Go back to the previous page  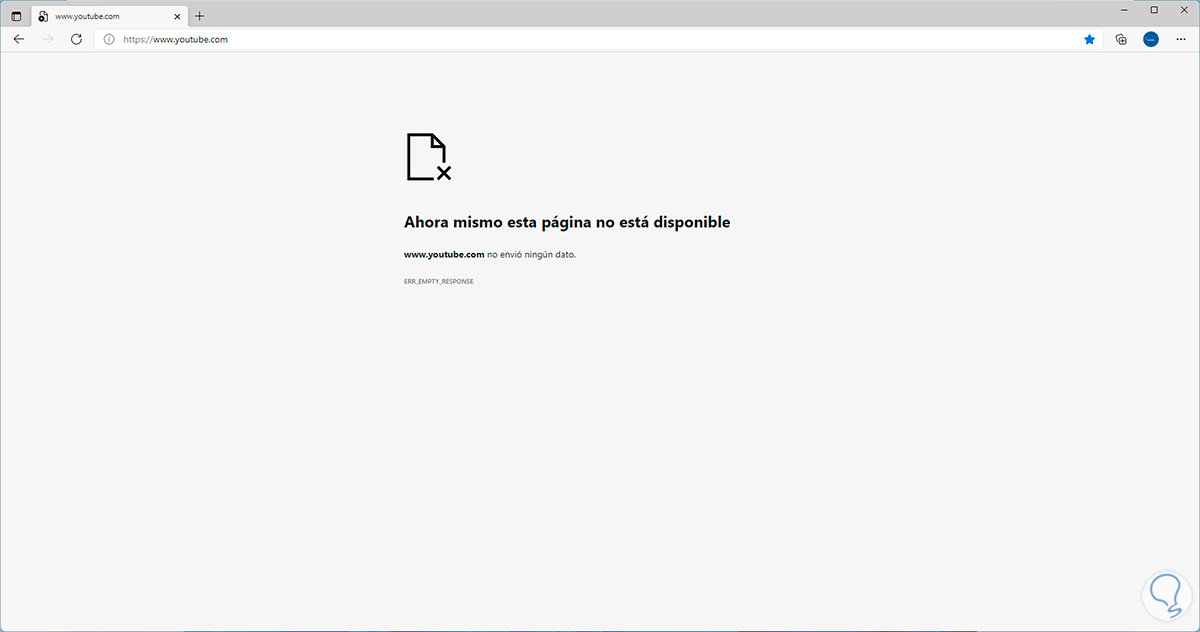(x=18, y=39)
